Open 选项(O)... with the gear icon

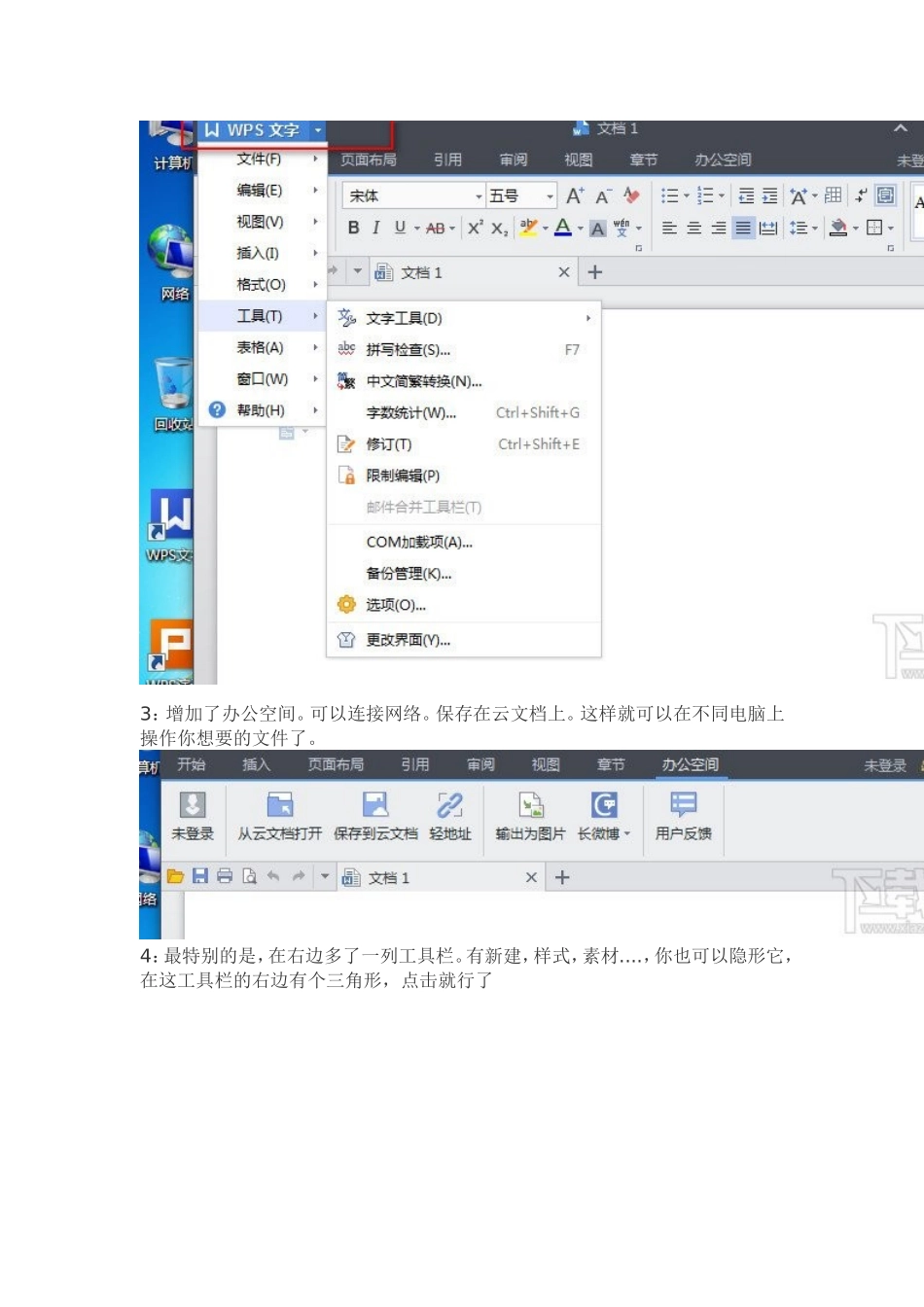coord(463,605)
